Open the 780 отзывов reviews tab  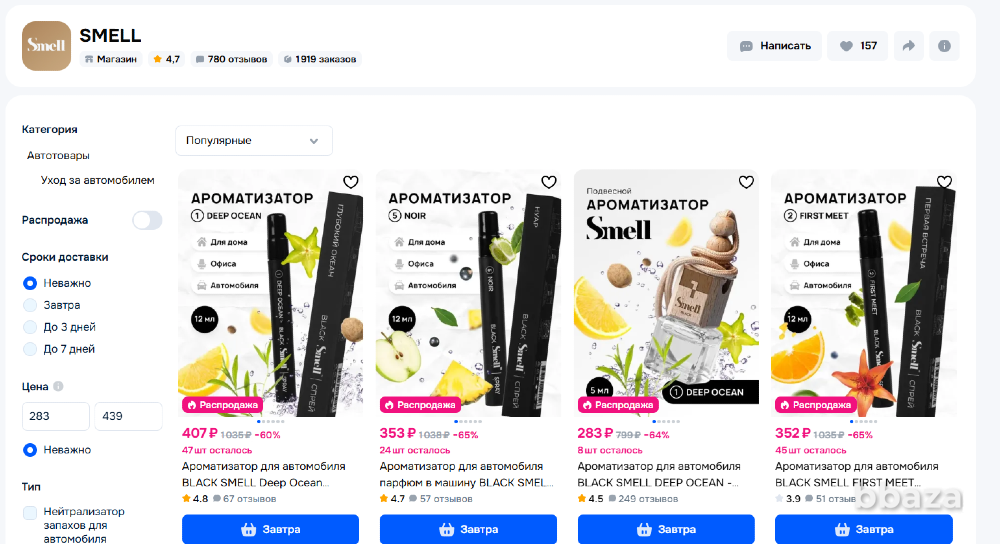pyautogui.click(x=231, y=59)
